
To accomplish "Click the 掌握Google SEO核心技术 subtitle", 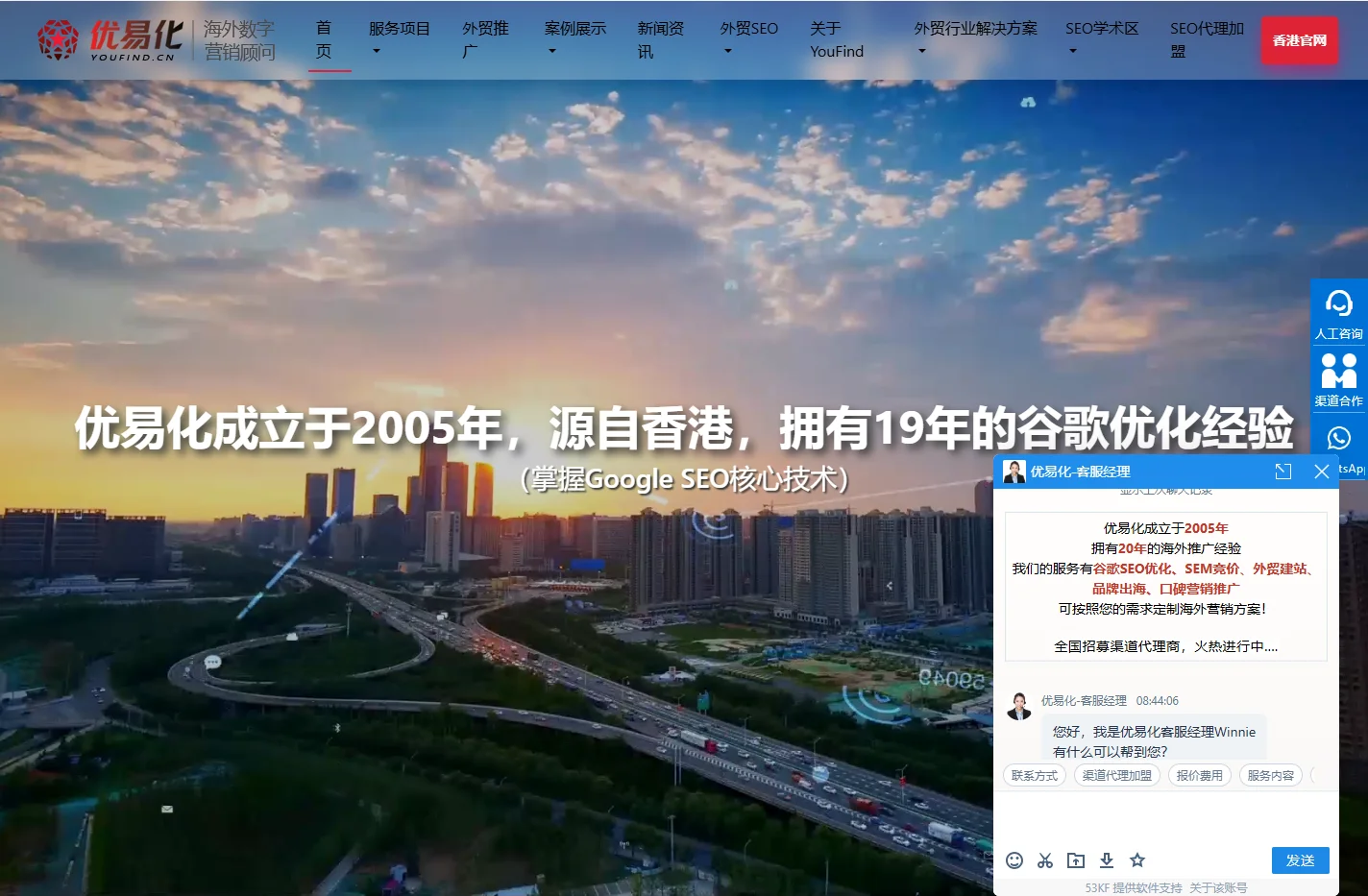I will pyautogui.click(x=684, y=478).
